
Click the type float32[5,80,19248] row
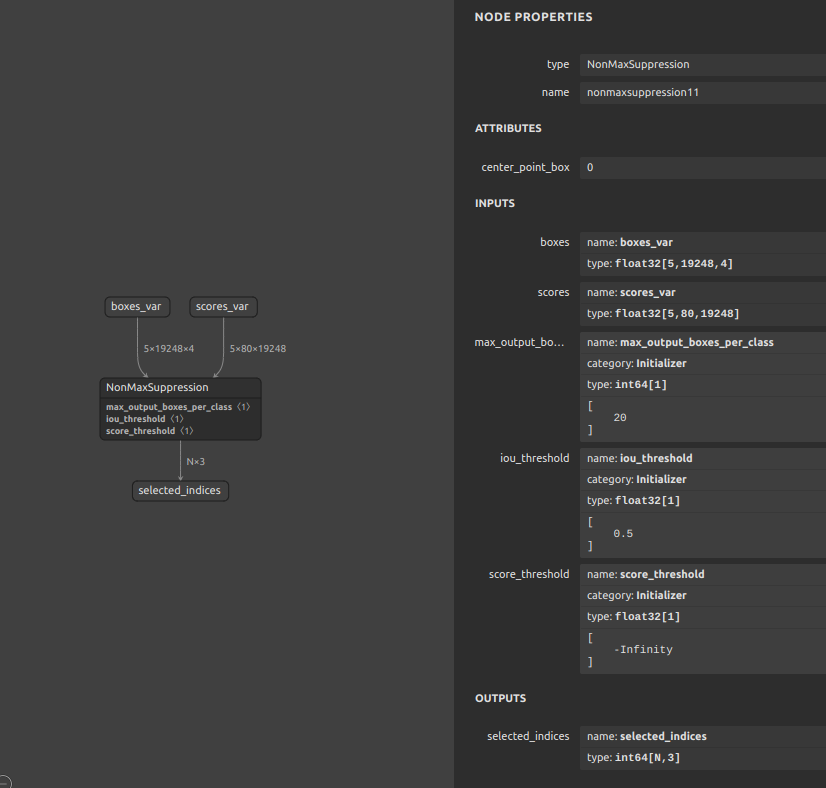click(703, 314)
